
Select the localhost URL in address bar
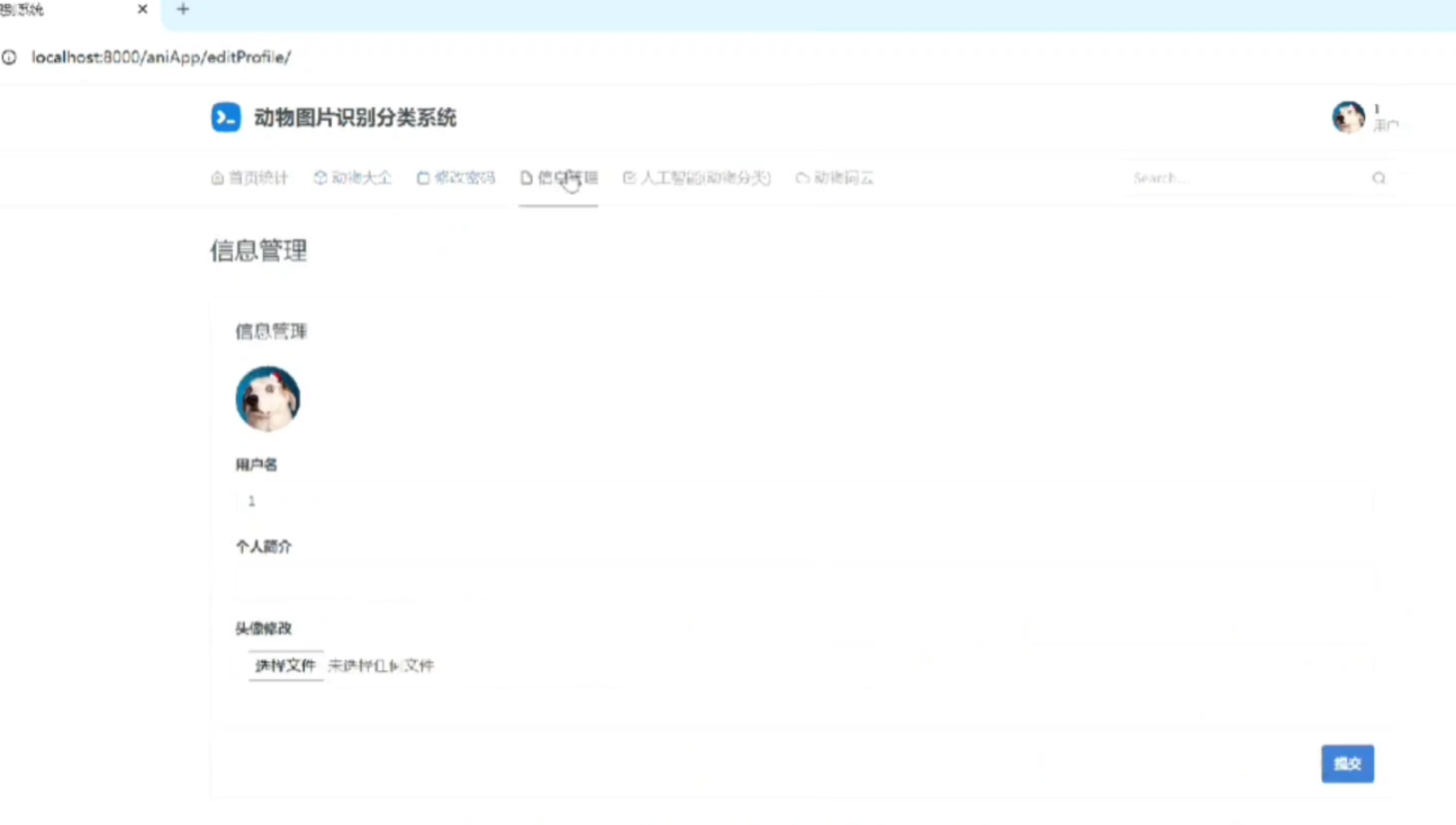coord(161,58)
